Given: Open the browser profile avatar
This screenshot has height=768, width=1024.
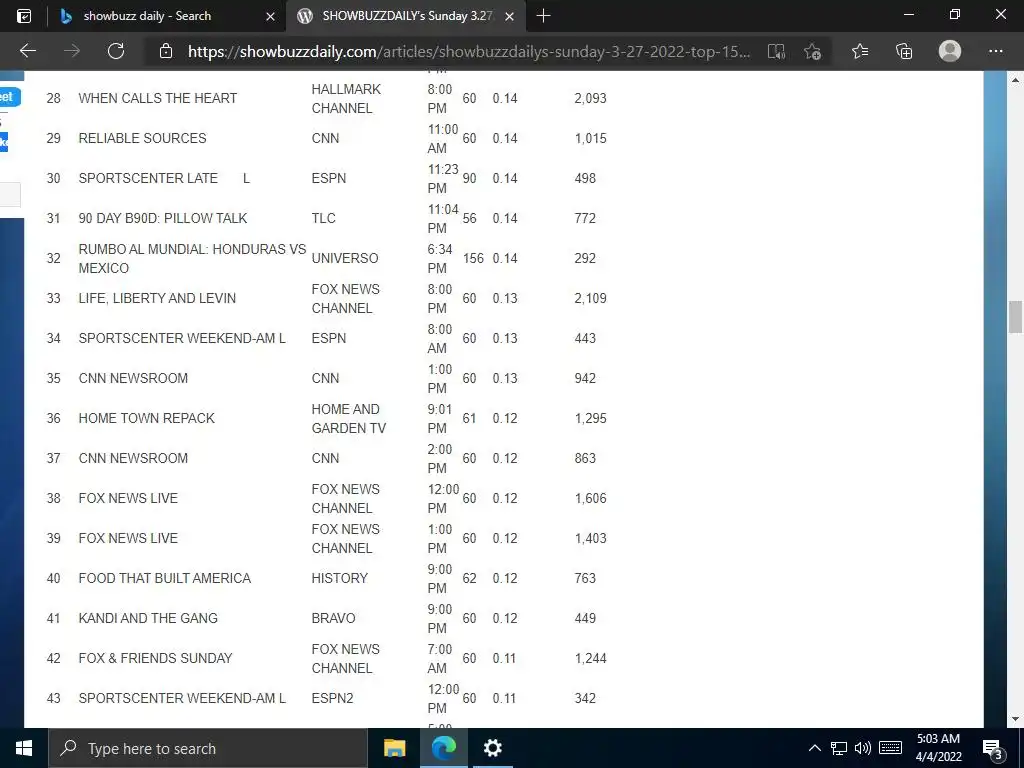Looking at the screenshot, I should [950, 51].
